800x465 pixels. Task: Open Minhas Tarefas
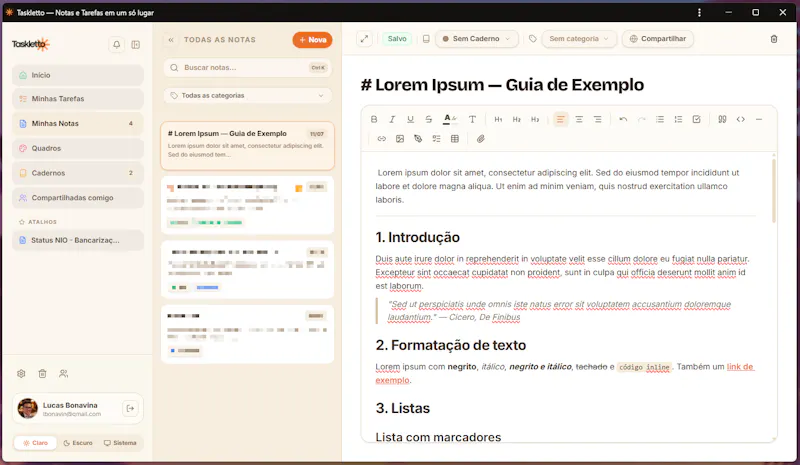coord(78,99)
